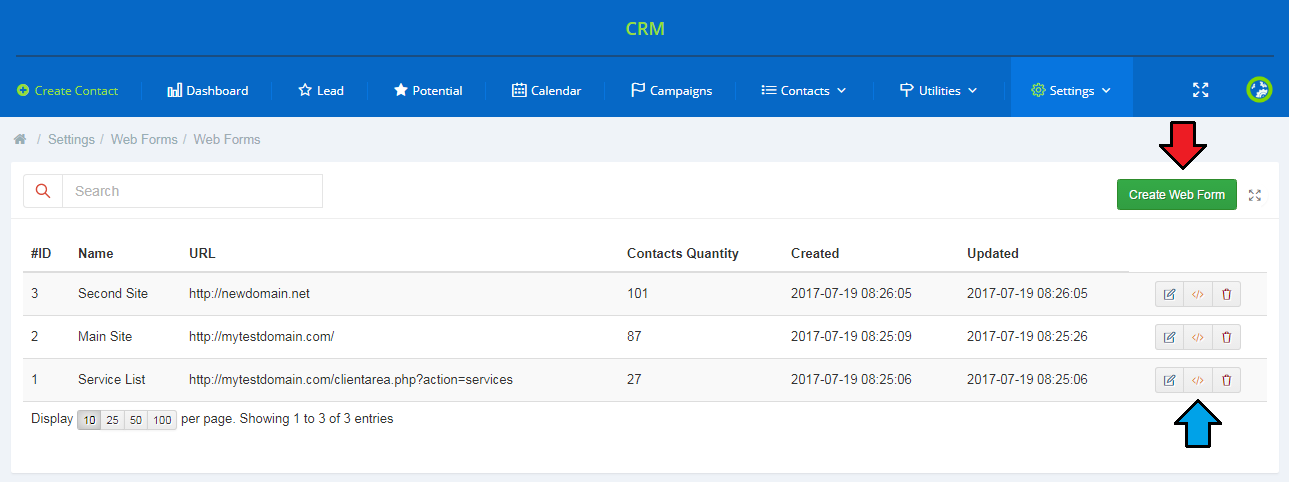Open the Dashboard page
1289x482 pixels.
tap(207, 90)
